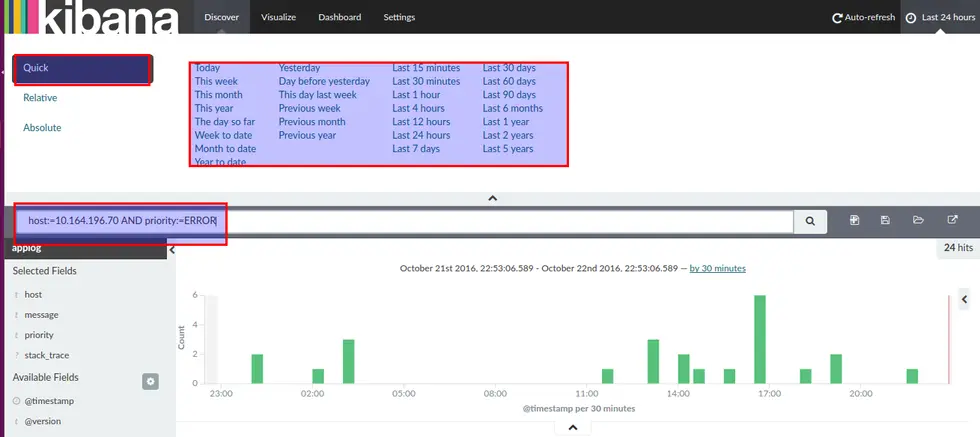Collapse the field sidebar arrow
Viewport: 980px width, 437px height.
pyautogui.click(x=172, y=250)
